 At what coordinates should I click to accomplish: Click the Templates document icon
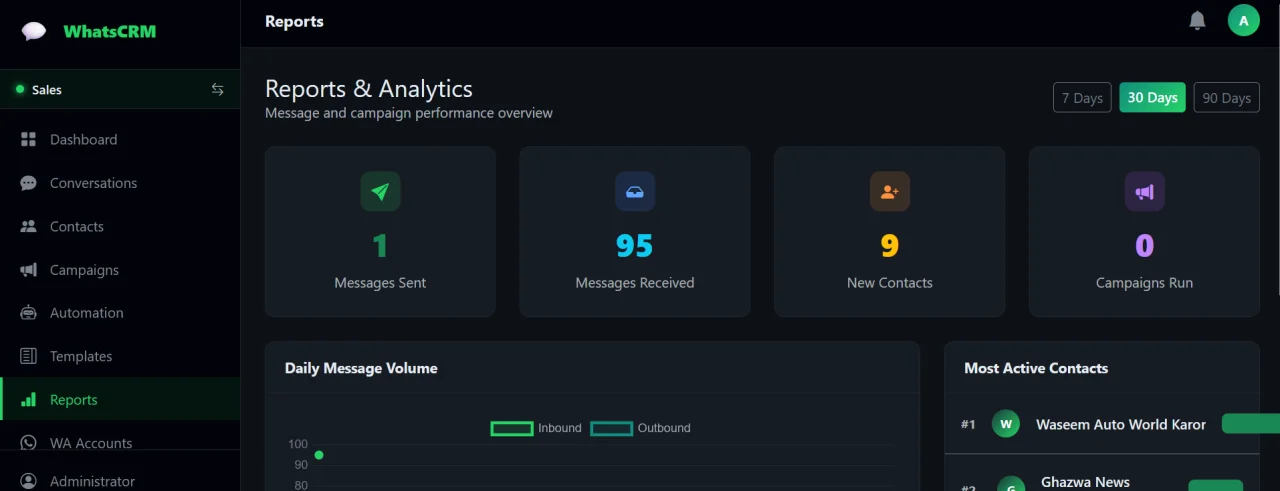click(x=29, y=356)
